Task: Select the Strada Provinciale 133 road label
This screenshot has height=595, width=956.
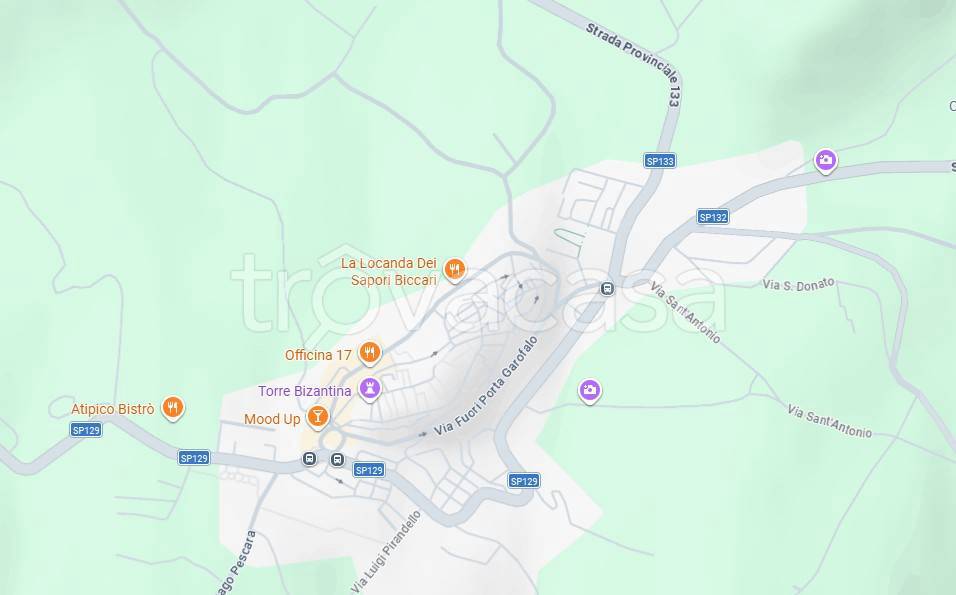Action: tap(635, 63)
